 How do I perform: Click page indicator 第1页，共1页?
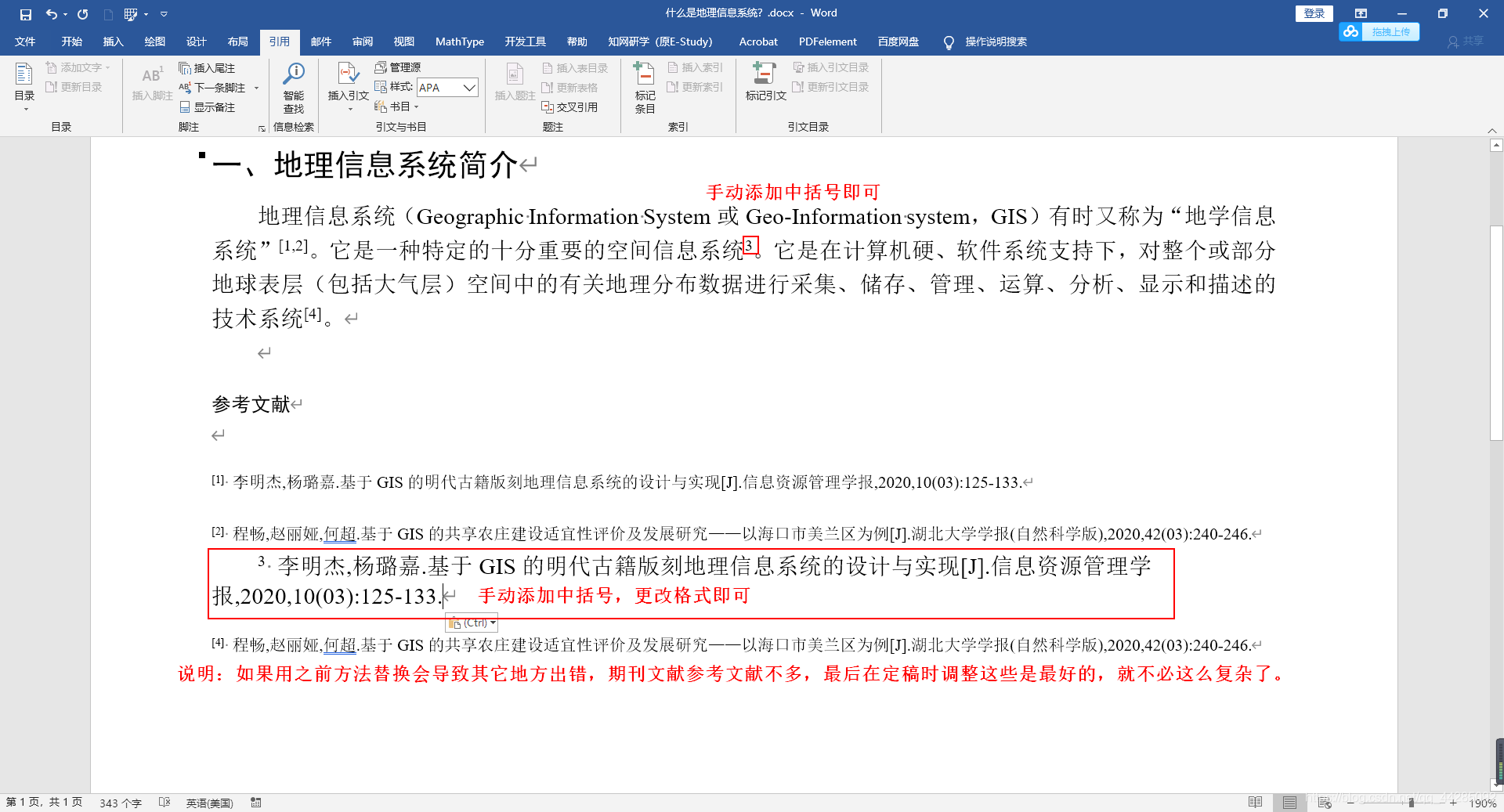[45, 803]
